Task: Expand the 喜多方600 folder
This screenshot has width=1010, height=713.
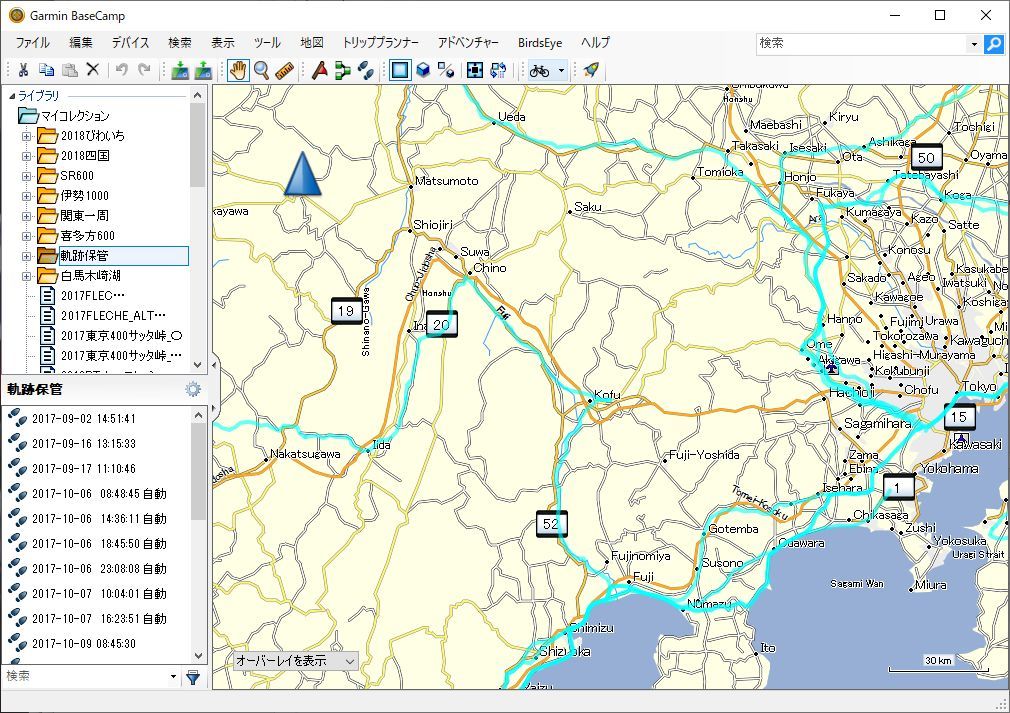Action: coord(26,236)
